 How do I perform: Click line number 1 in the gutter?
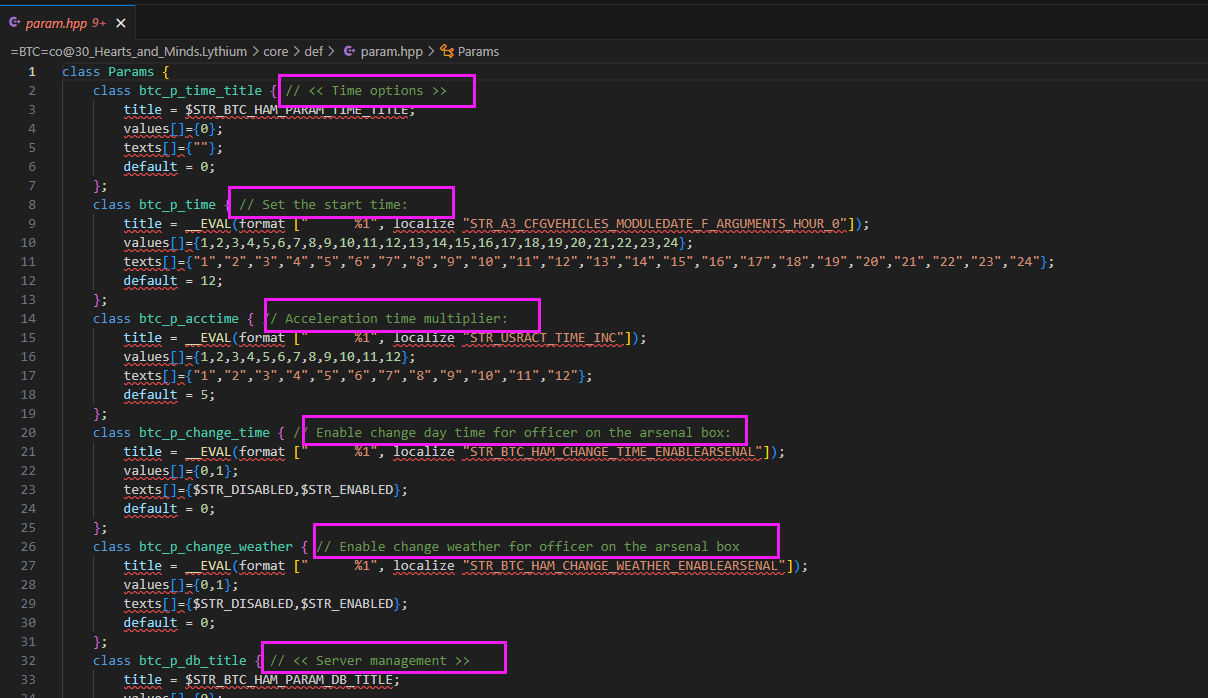[32, 71]
